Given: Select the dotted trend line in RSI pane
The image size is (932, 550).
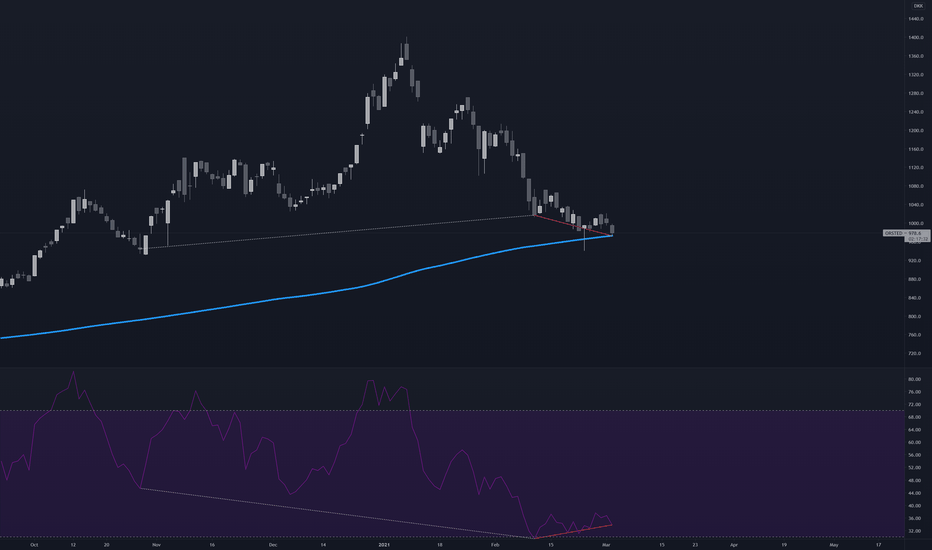Looking at the screenshot, I should coord(337,513).
